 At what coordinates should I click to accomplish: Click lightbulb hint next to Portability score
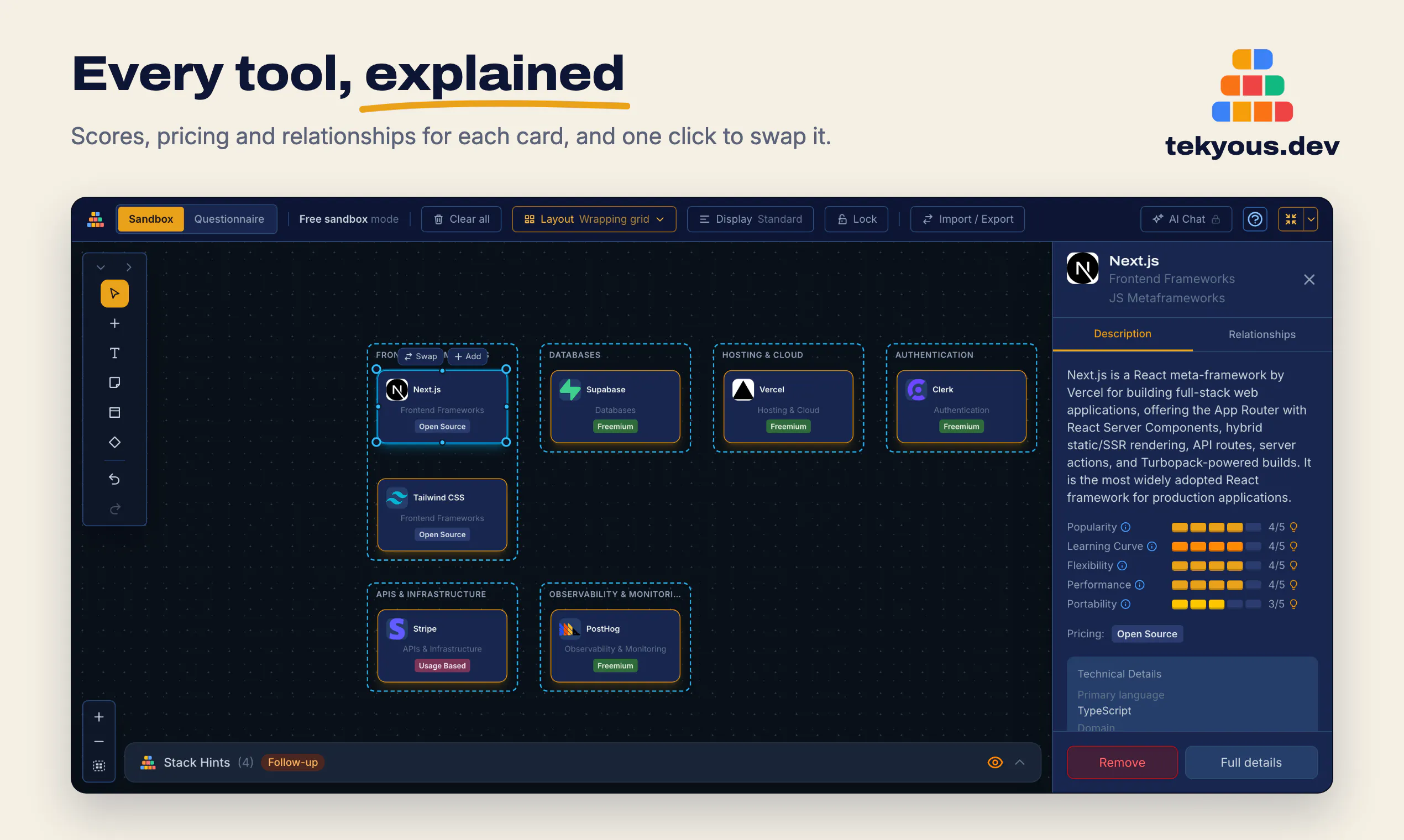click(1293, 604)
